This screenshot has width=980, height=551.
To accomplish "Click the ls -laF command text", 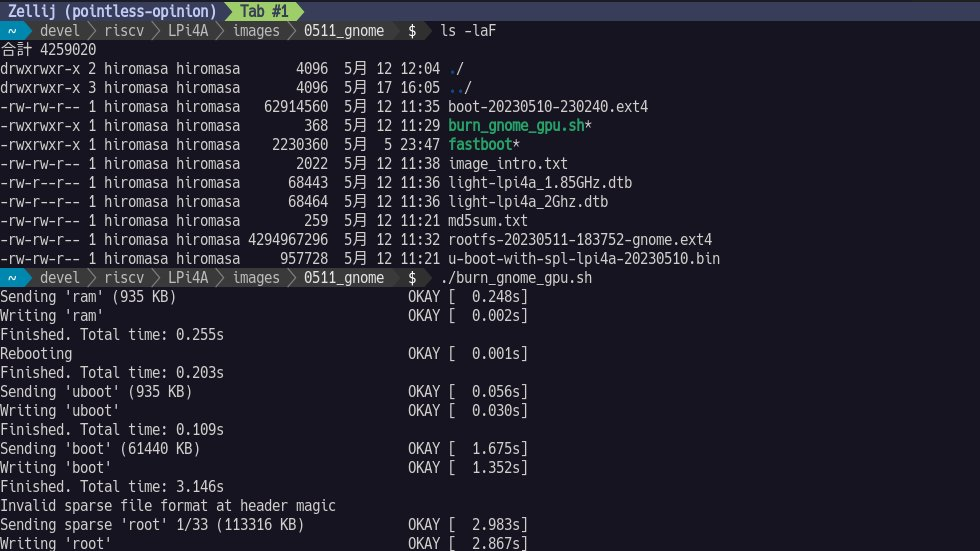I will point(468,31).
